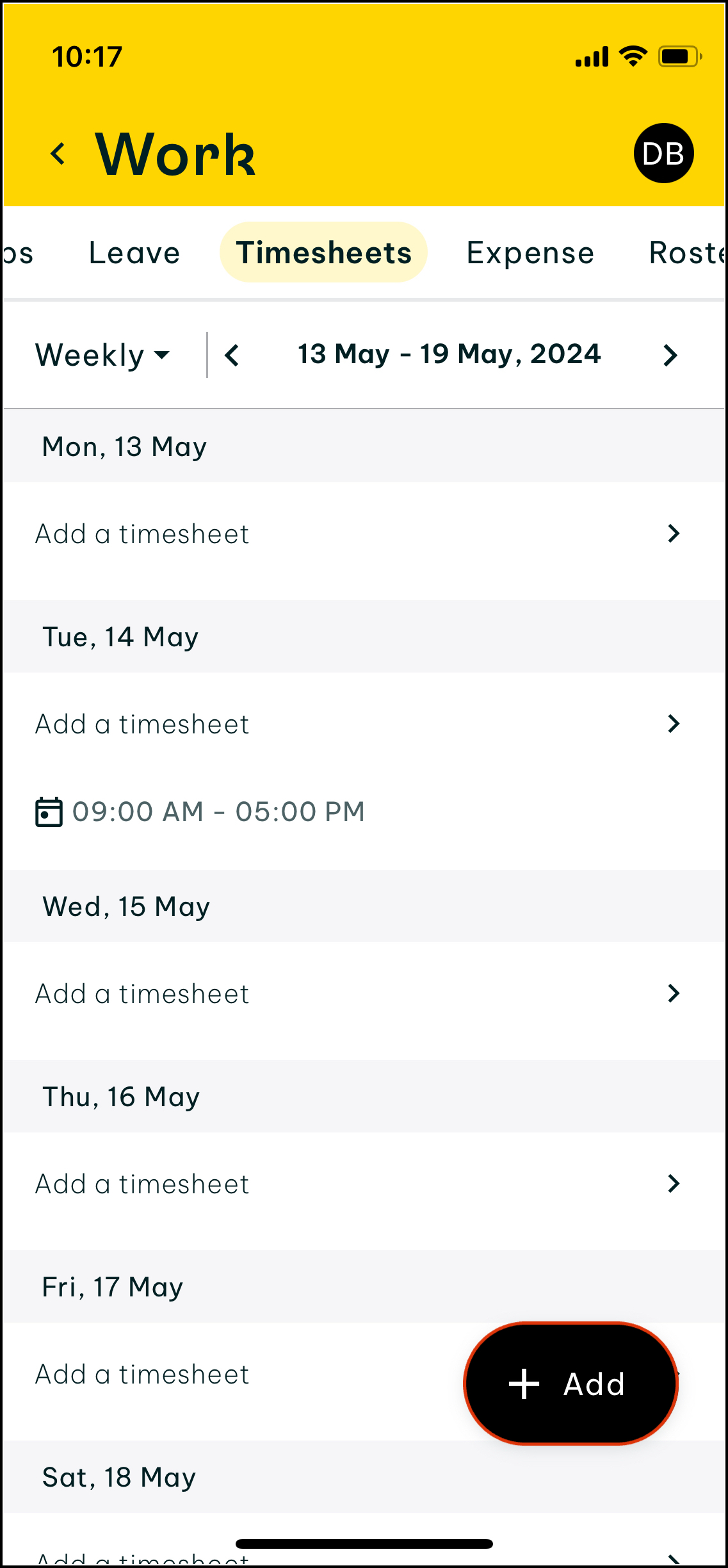Select the Timesheets tab
This screenshot has height=1568, width=728.
[323, 252]
